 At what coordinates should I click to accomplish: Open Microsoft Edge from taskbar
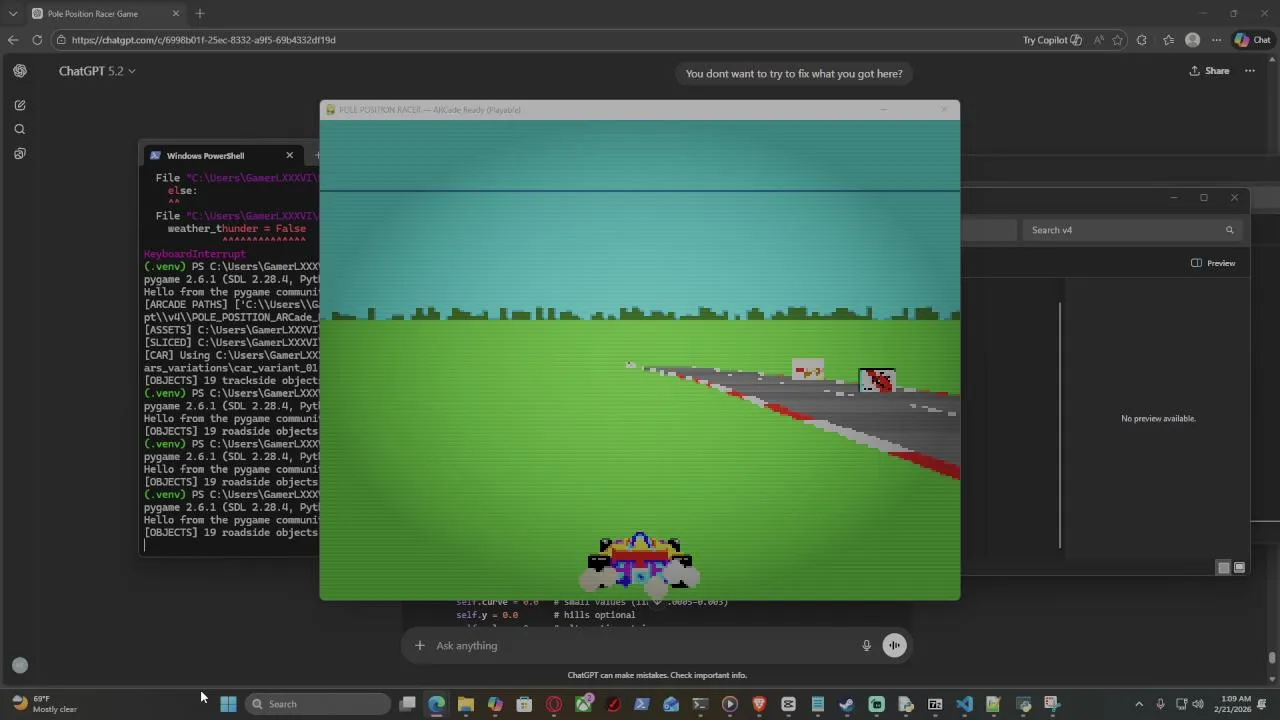(437, 704)
